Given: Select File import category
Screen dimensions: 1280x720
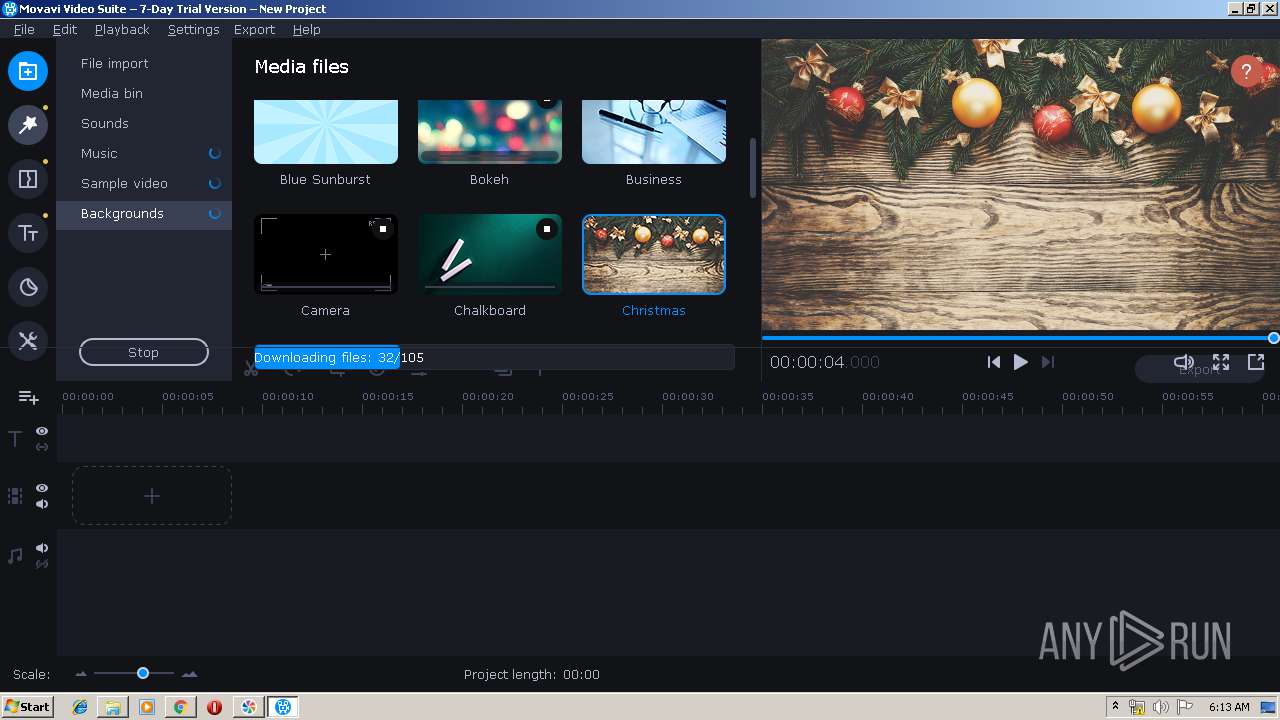Looking at the screenshot, I should (144, 63).
